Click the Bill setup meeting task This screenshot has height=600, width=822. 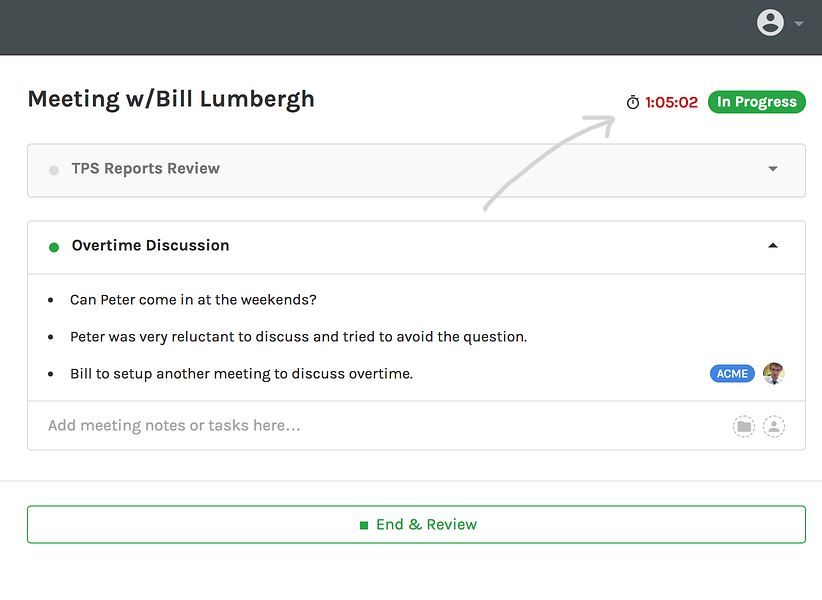tap(241, 374)
